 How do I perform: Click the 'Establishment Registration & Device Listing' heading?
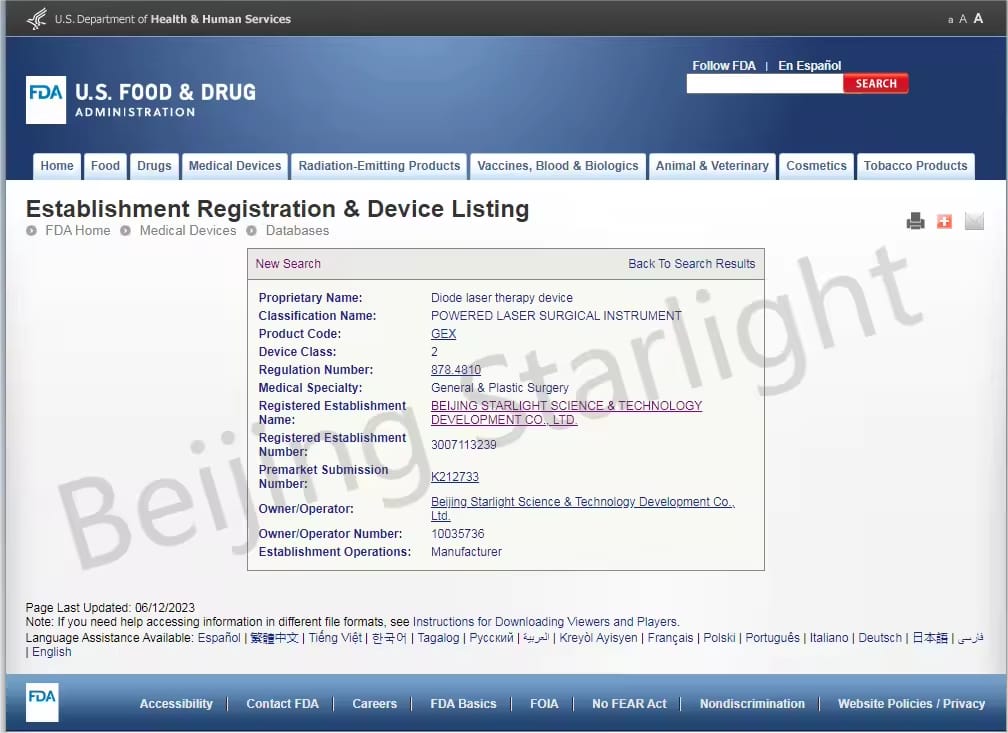click(x=277, y=209)
